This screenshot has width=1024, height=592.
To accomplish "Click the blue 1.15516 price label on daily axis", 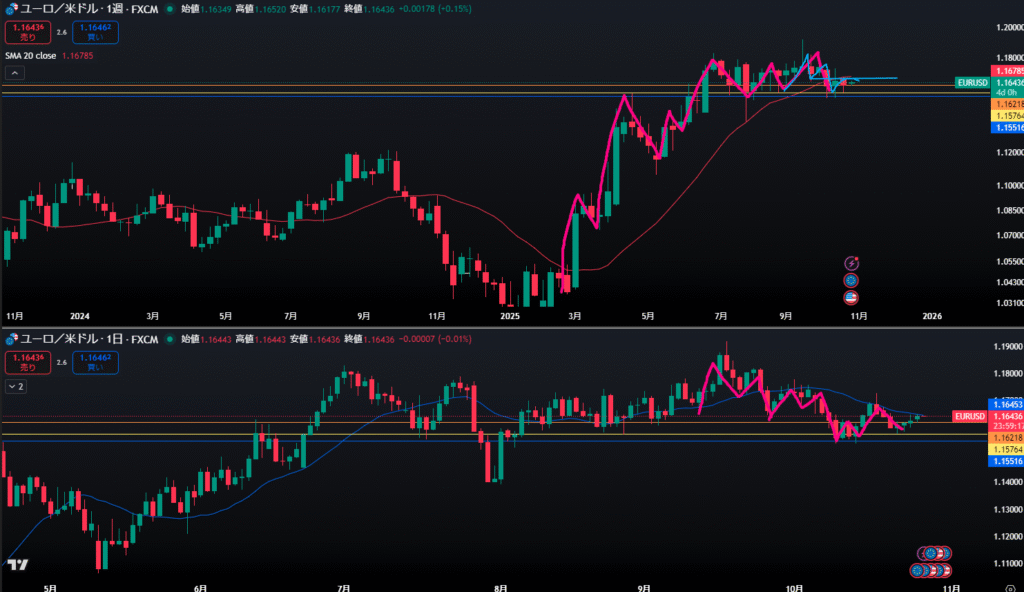I will [x=1006, y=461].
